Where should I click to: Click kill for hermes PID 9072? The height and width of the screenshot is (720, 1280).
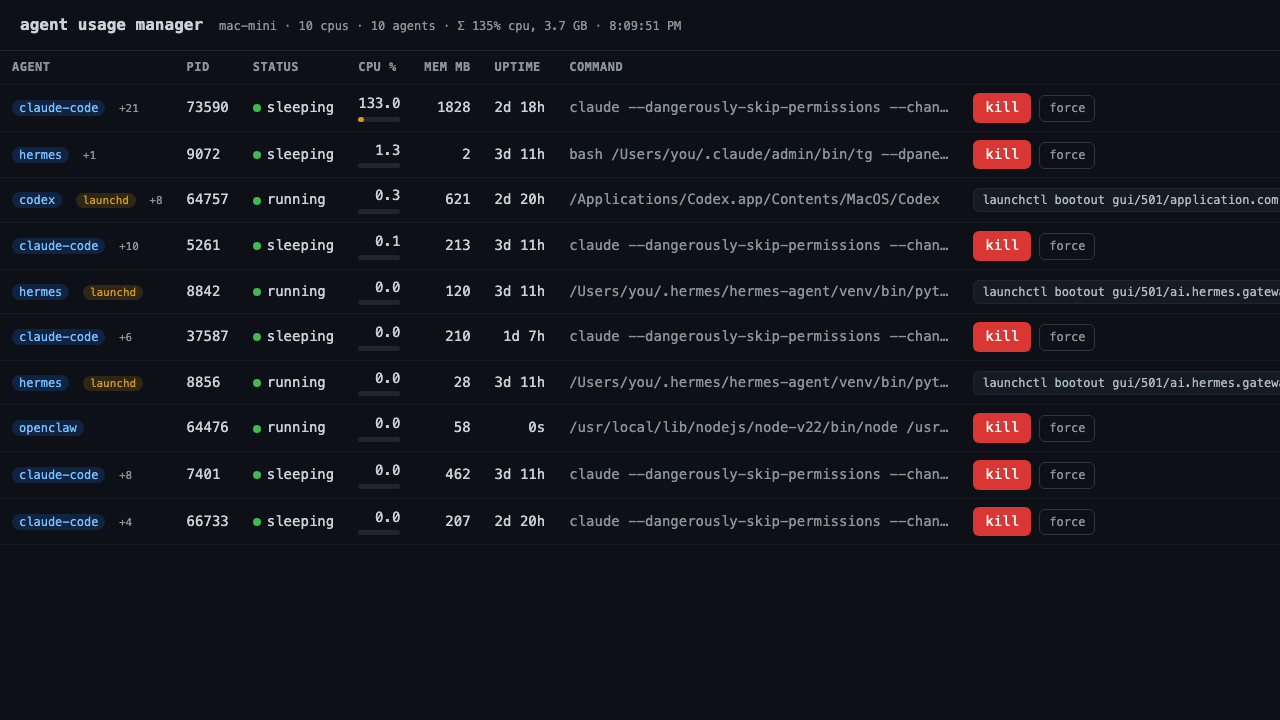pos(1001,155)
